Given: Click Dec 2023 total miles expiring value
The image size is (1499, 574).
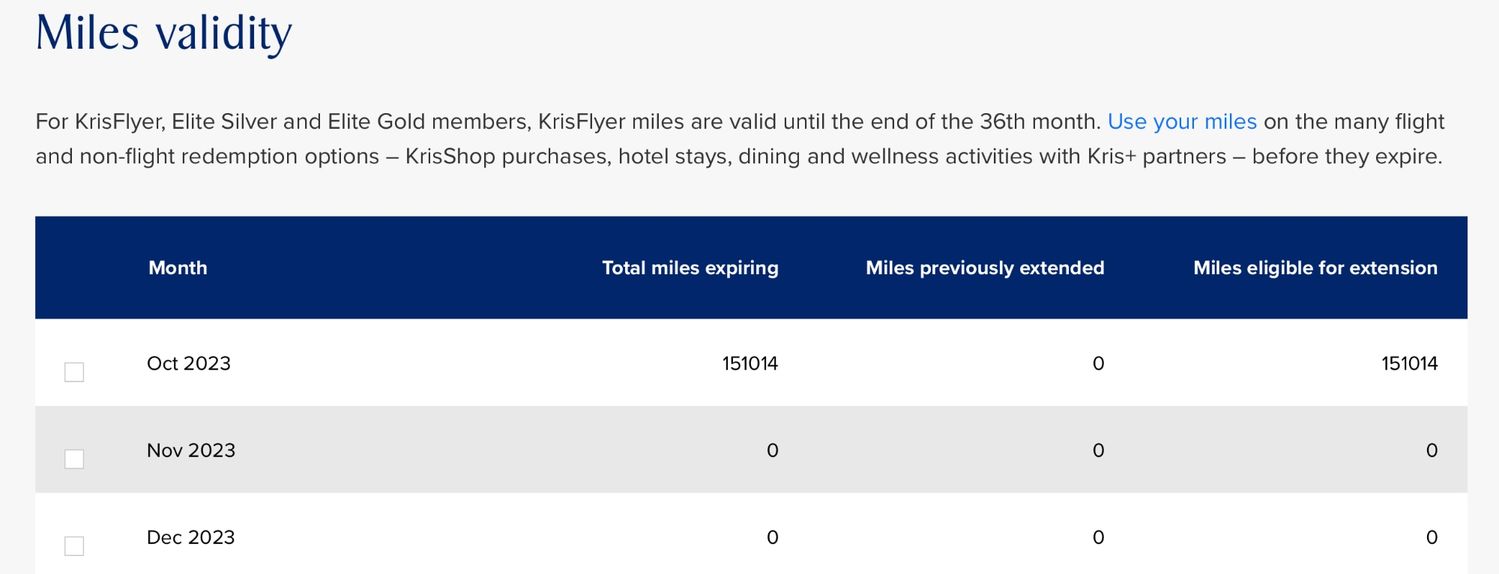Looking at the screenshot, I should tap(772, 537).
